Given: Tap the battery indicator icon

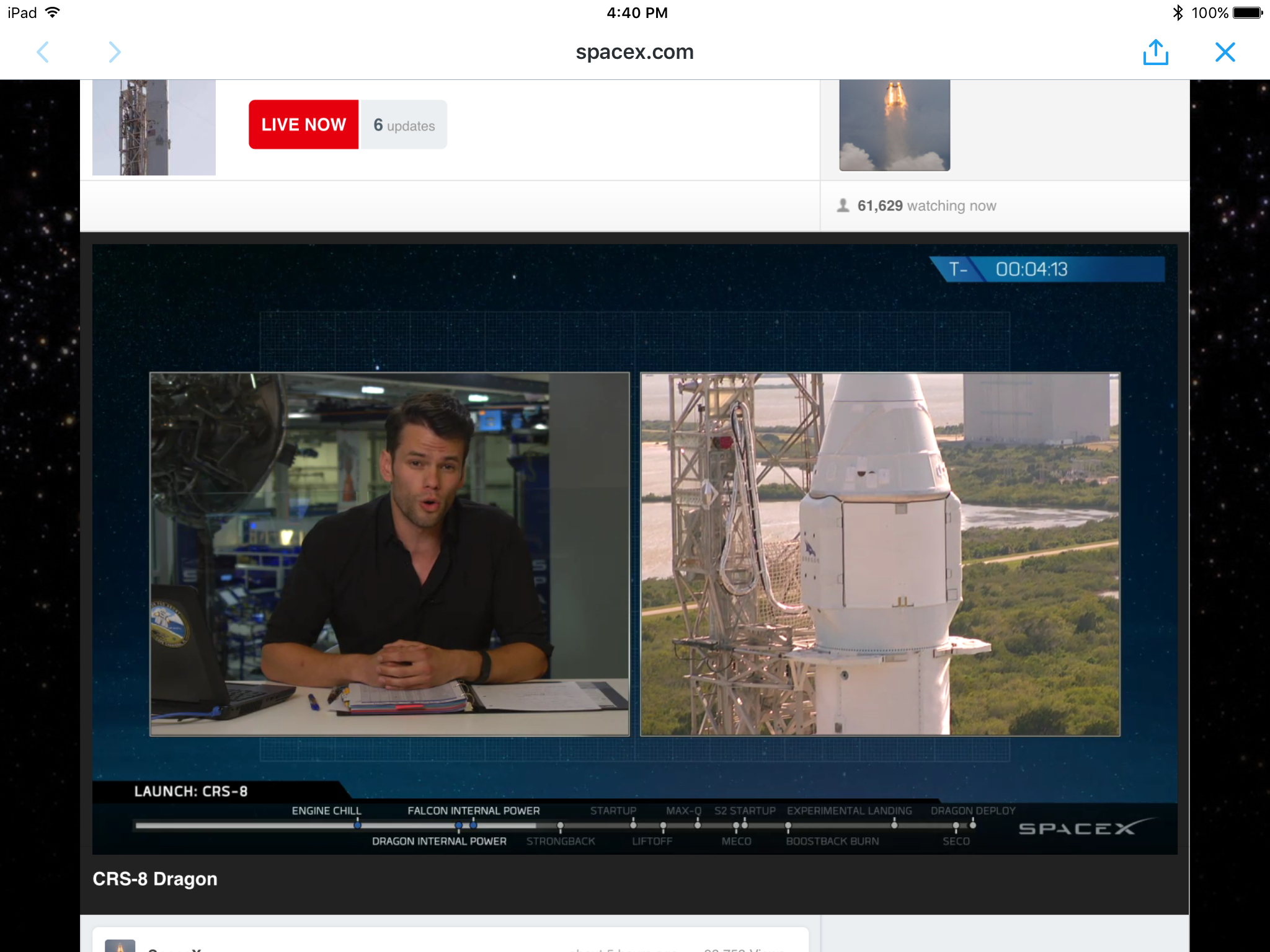Looking at the screenshot, I should pyautogui.click(x=1248, y=12).
